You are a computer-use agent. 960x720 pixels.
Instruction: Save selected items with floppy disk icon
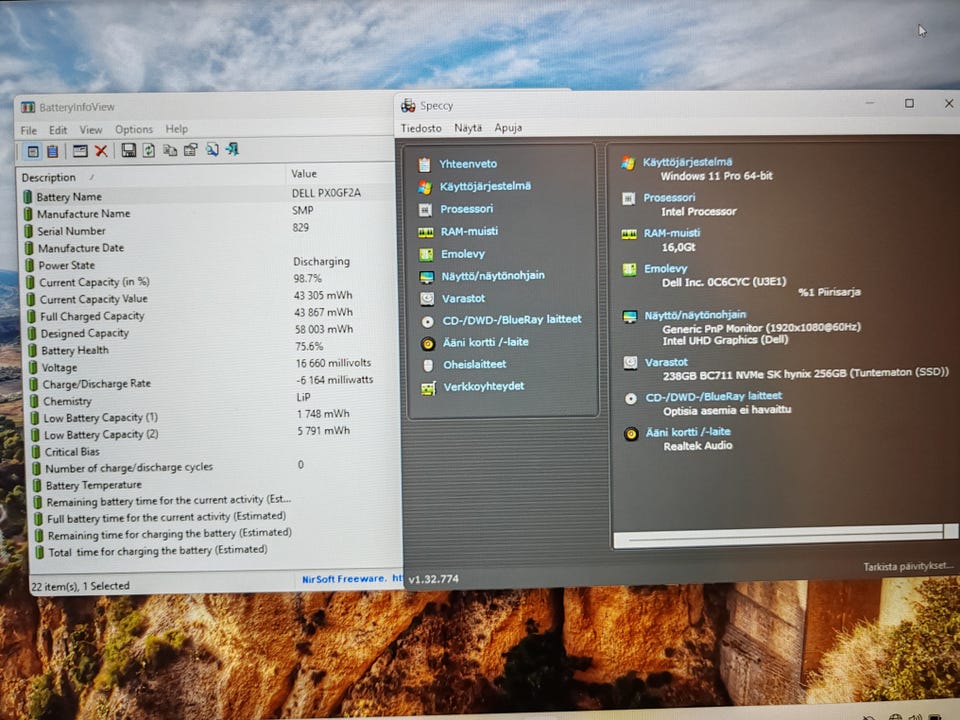point(129,150)
